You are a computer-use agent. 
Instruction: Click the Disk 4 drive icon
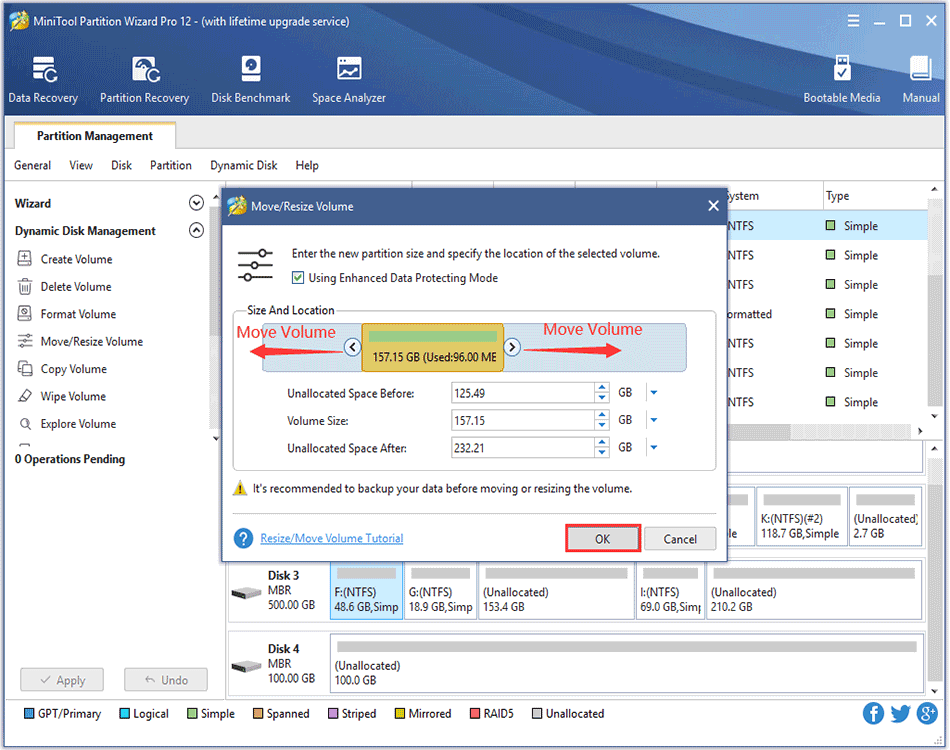tap(247, 666)
